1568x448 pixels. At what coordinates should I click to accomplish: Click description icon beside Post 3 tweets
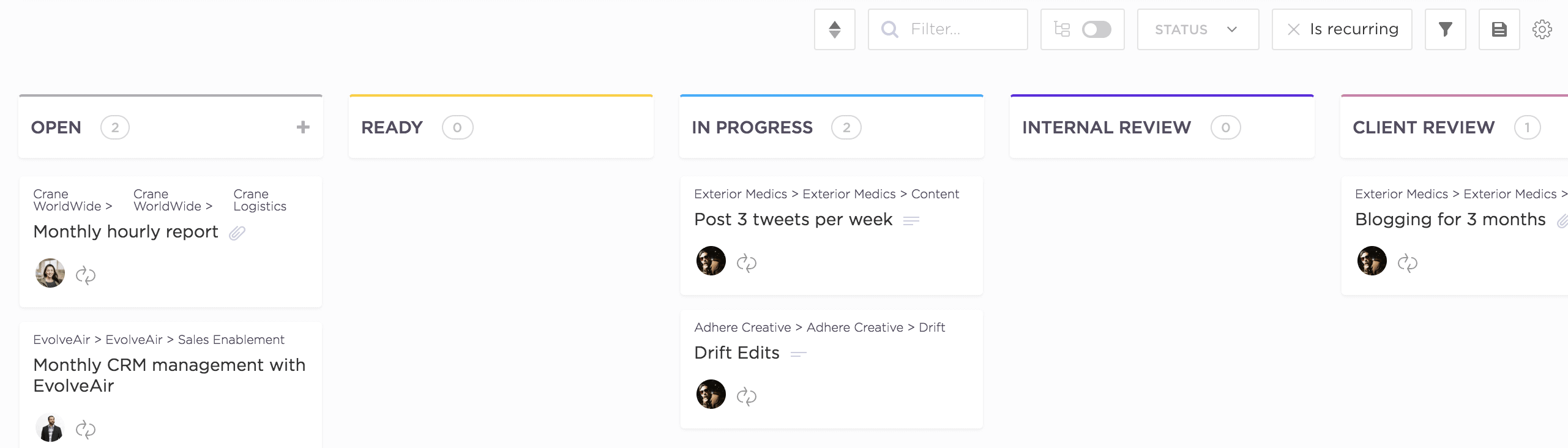click(911, 220)
